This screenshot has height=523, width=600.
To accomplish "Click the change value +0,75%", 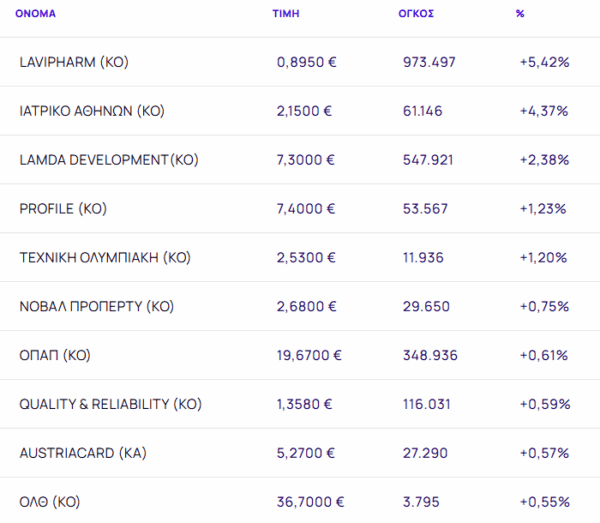I will [x=544, y=306].
